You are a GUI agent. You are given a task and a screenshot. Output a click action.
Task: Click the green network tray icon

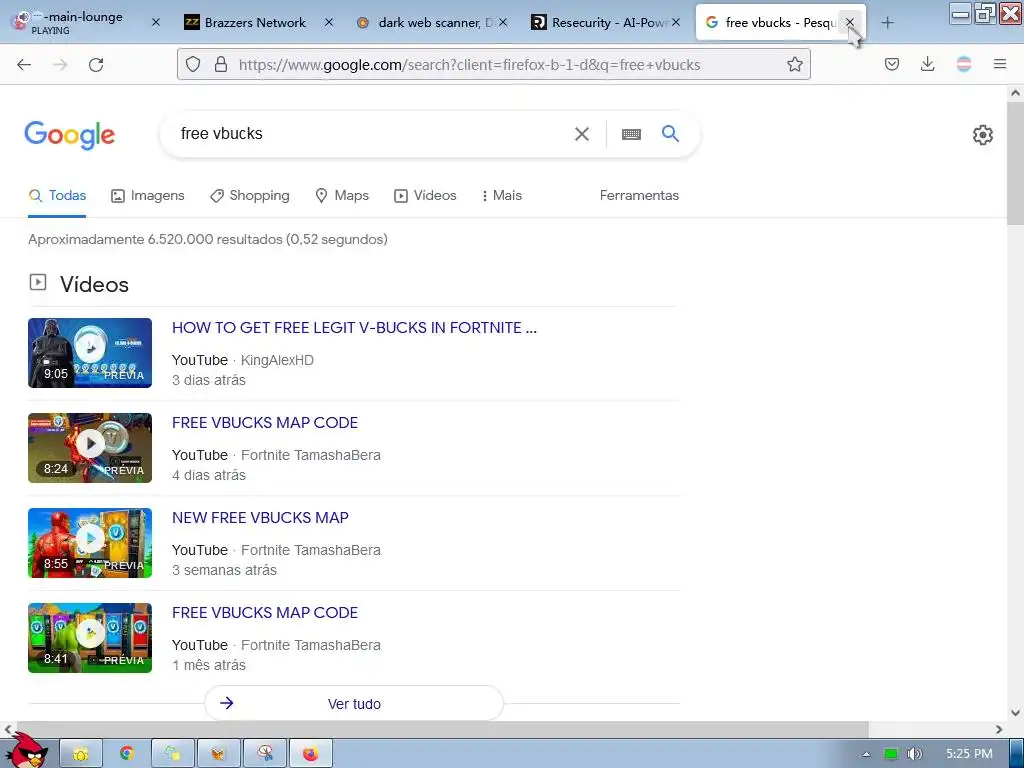pos(891,754)
